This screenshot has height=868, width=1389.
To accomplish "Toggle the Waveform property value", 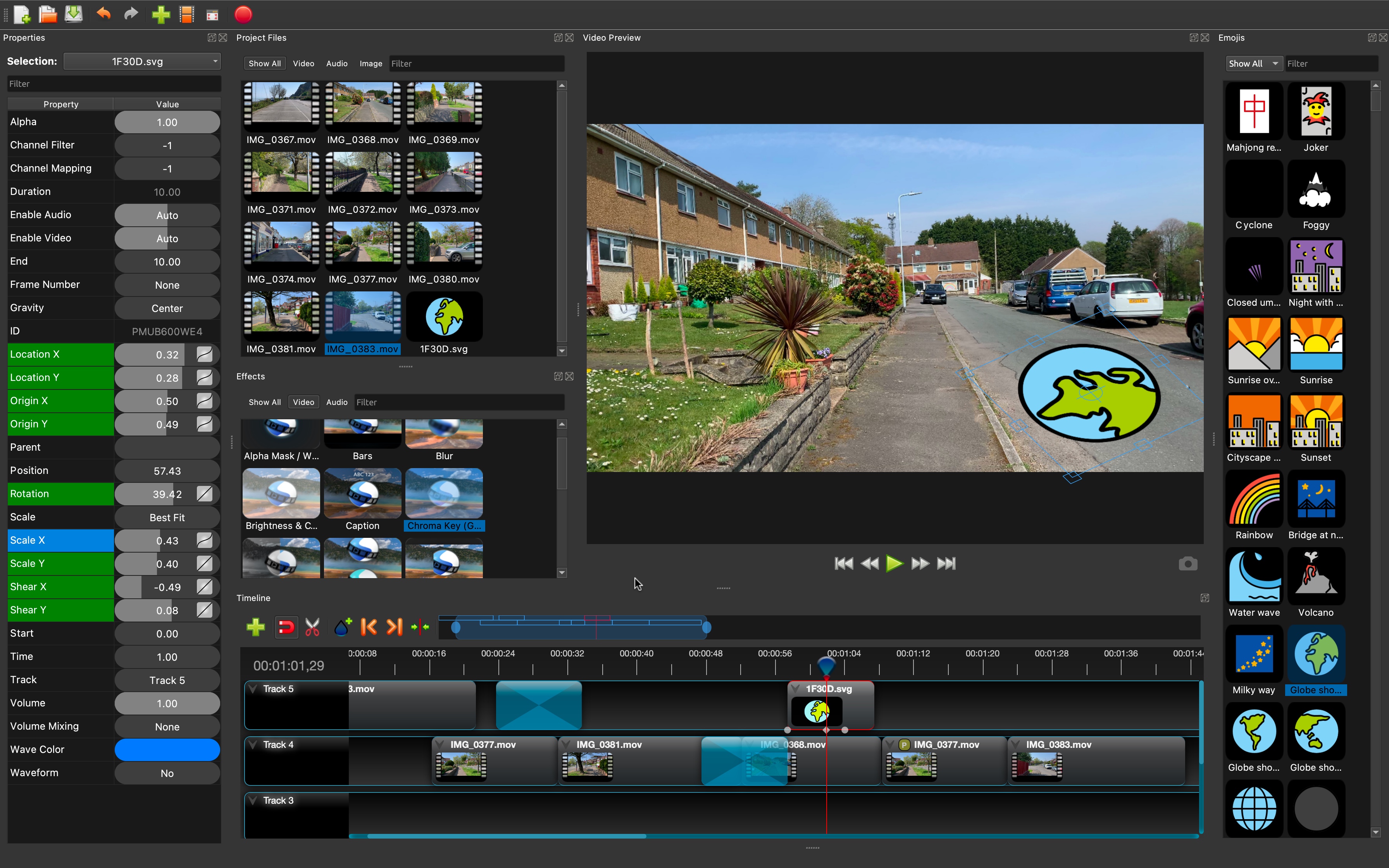I will (166, 773).
